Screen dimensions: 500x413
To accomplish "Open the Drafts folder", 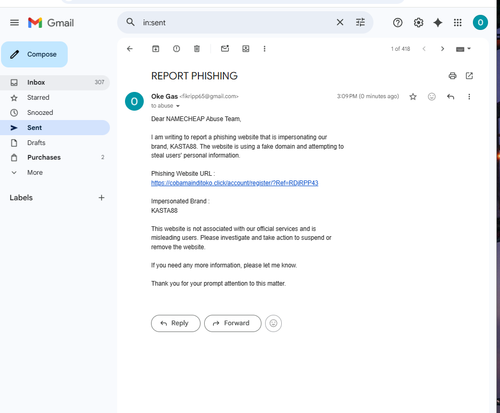I will (55, 143).
